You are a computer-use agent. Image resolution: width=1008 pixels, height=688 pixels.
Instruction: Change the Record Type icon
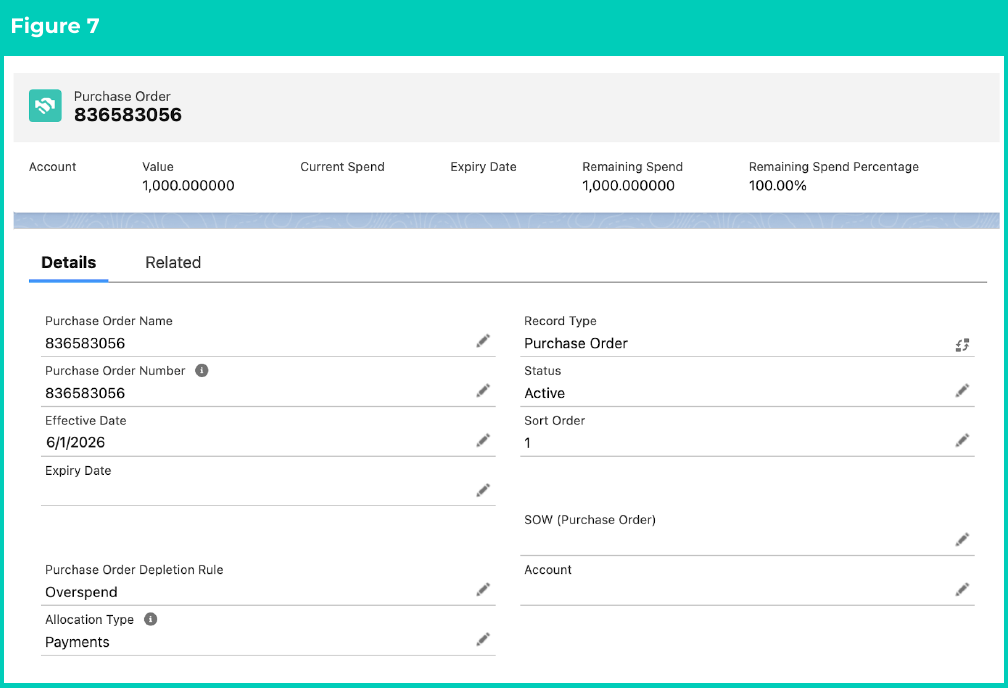pyautogui.click(x=962, y=345)
